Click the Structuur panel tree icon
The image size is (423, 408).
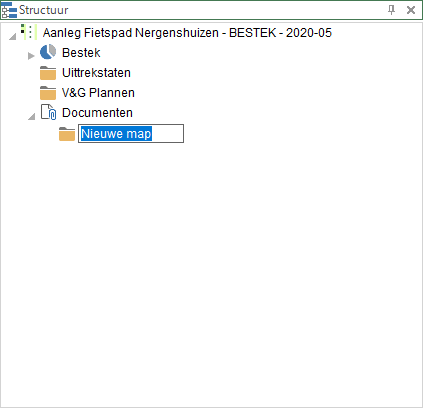tap(9, 10)
